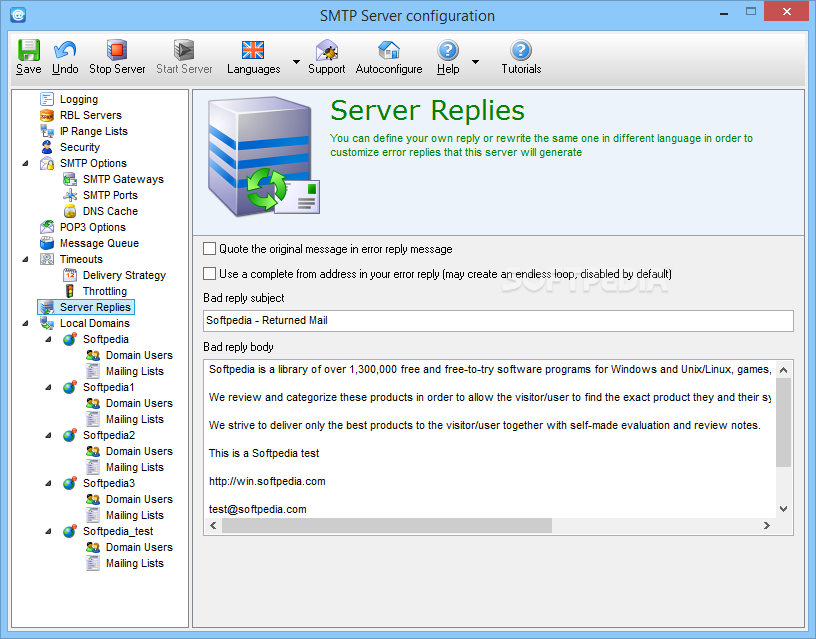
Task: Open Support with the bug icon
Action: click(x=327, y=50)
